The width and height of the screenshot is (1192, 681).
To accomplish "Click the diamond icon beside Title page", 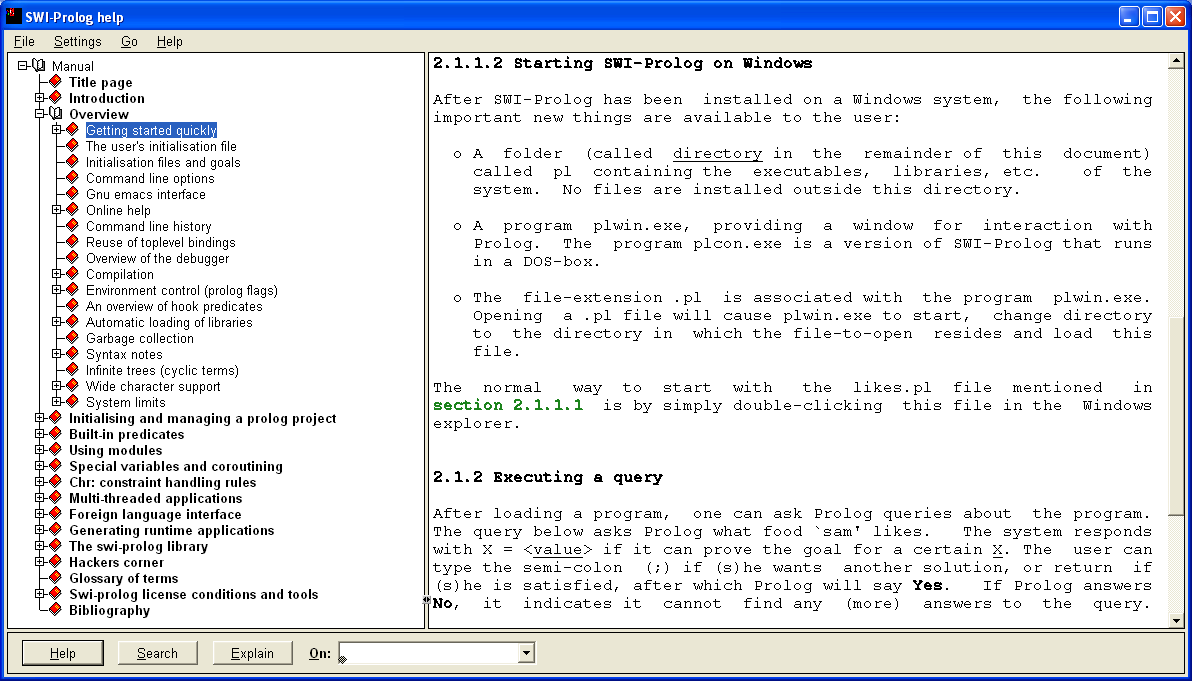I will coord(55,81).
